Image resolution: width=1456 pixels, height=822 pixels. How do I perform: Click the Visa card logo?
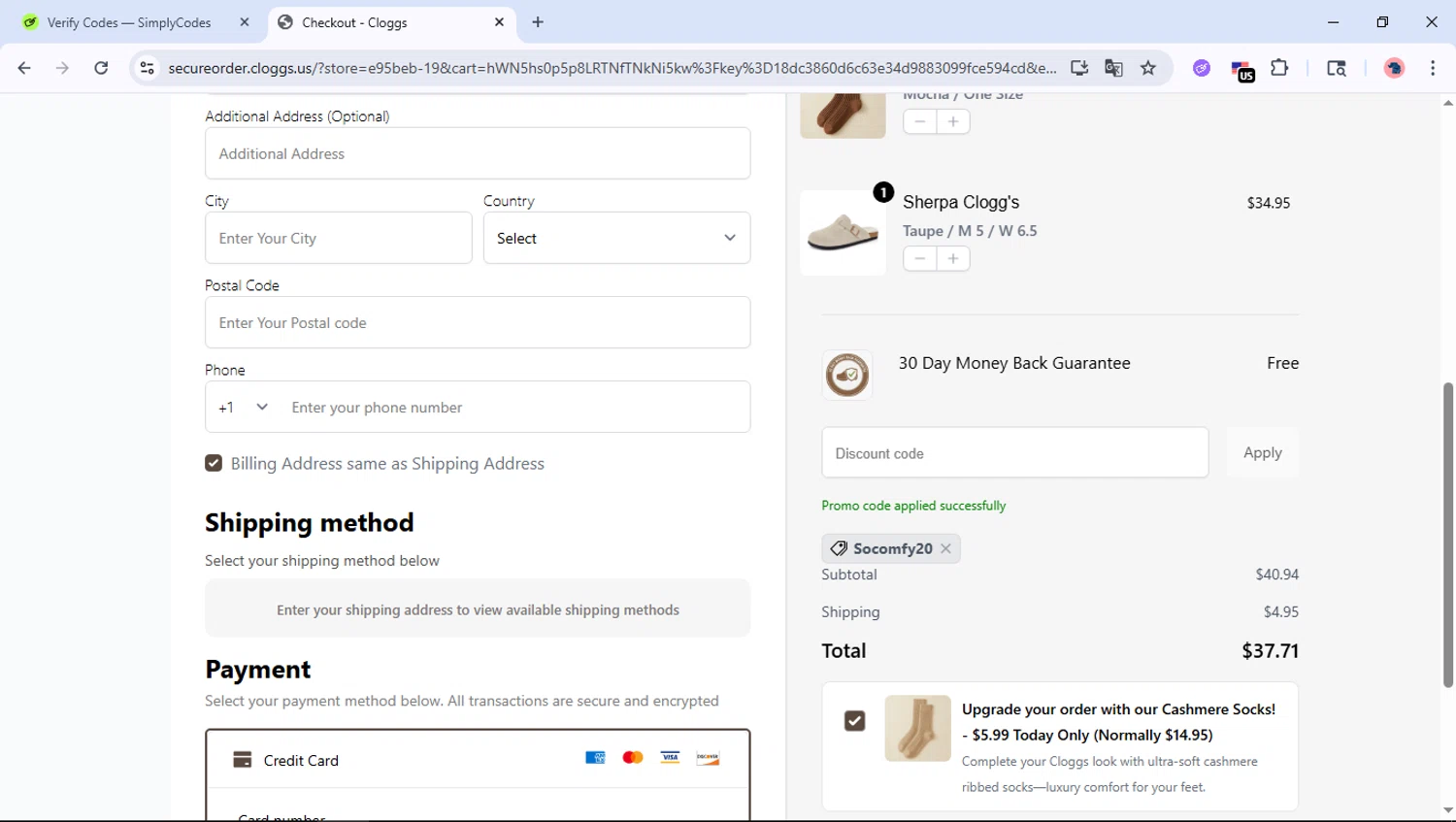670,758
